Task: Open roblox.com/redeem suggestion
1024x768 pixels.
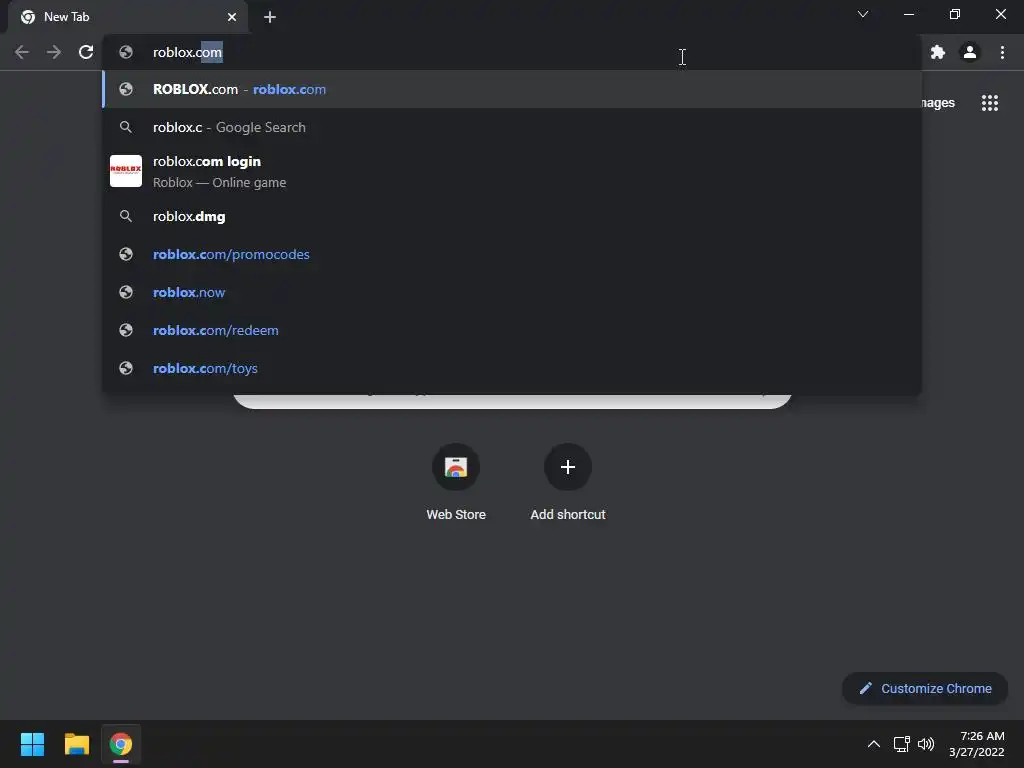Action: [x=512, y=330]
